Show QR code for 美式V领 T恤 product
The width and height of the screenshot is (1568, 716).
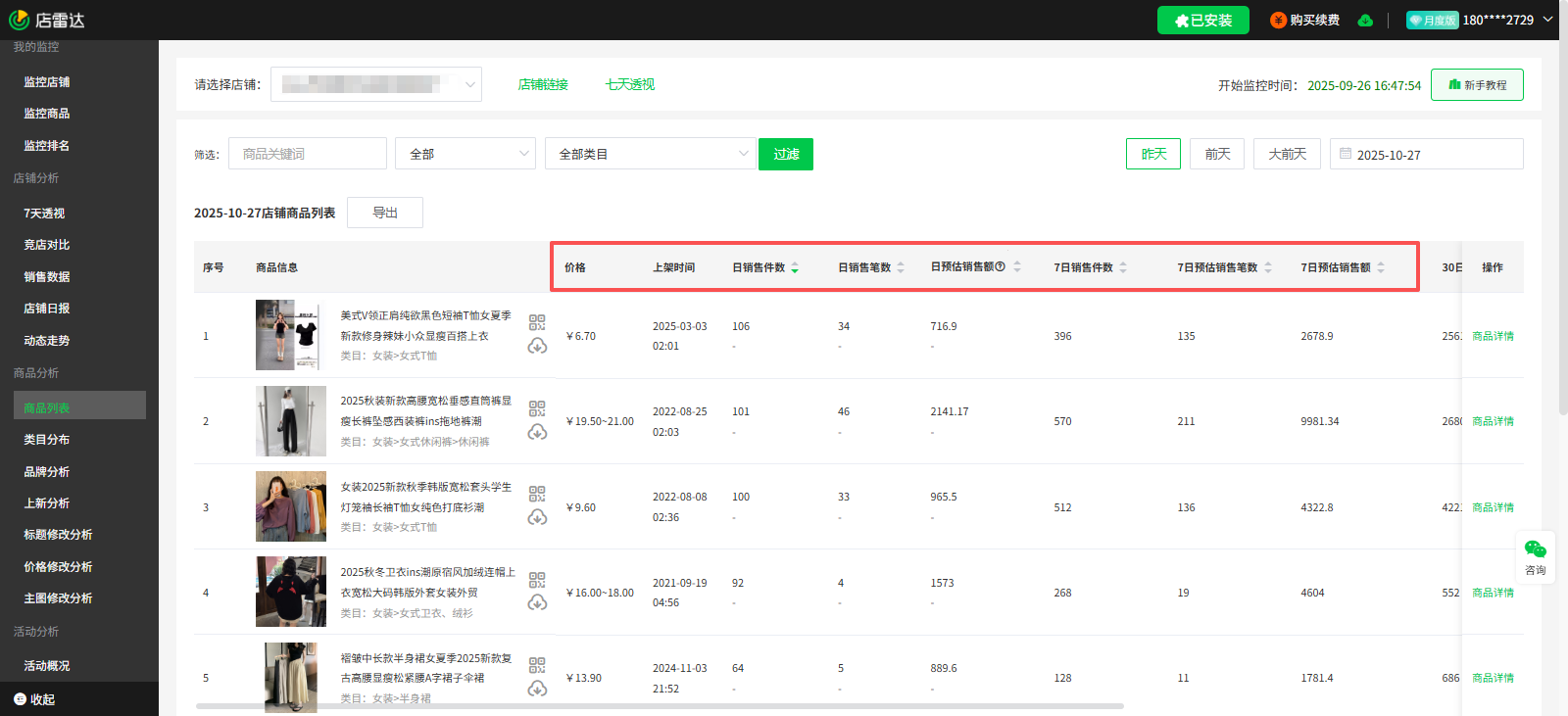537,322
